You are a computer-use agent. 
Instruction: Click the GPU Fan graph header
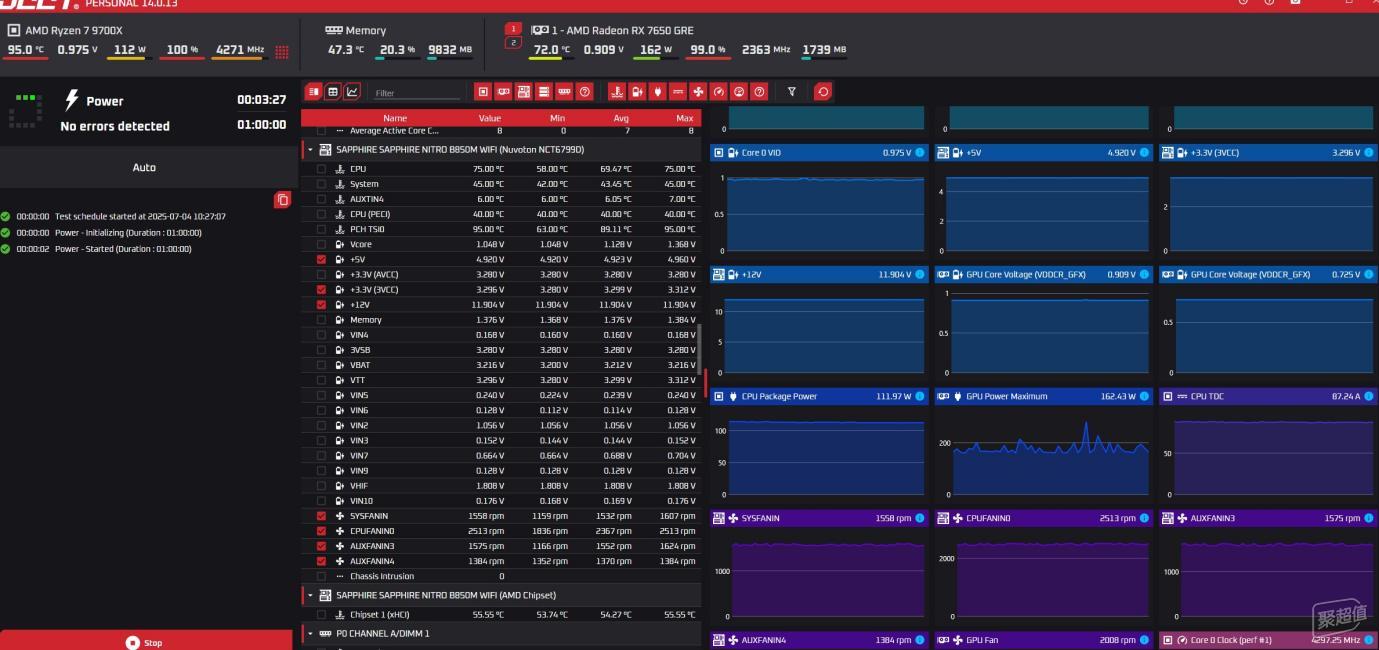[1044, 640]
